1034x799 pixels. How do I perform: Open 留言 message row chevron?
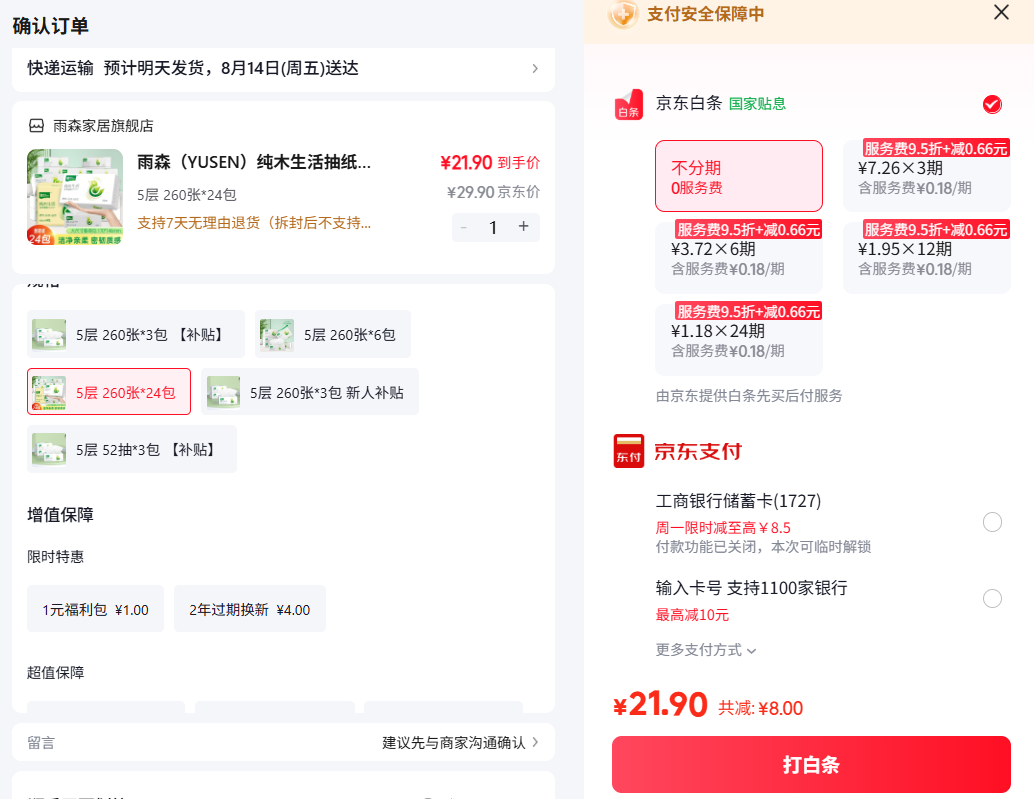coord(535,742)
